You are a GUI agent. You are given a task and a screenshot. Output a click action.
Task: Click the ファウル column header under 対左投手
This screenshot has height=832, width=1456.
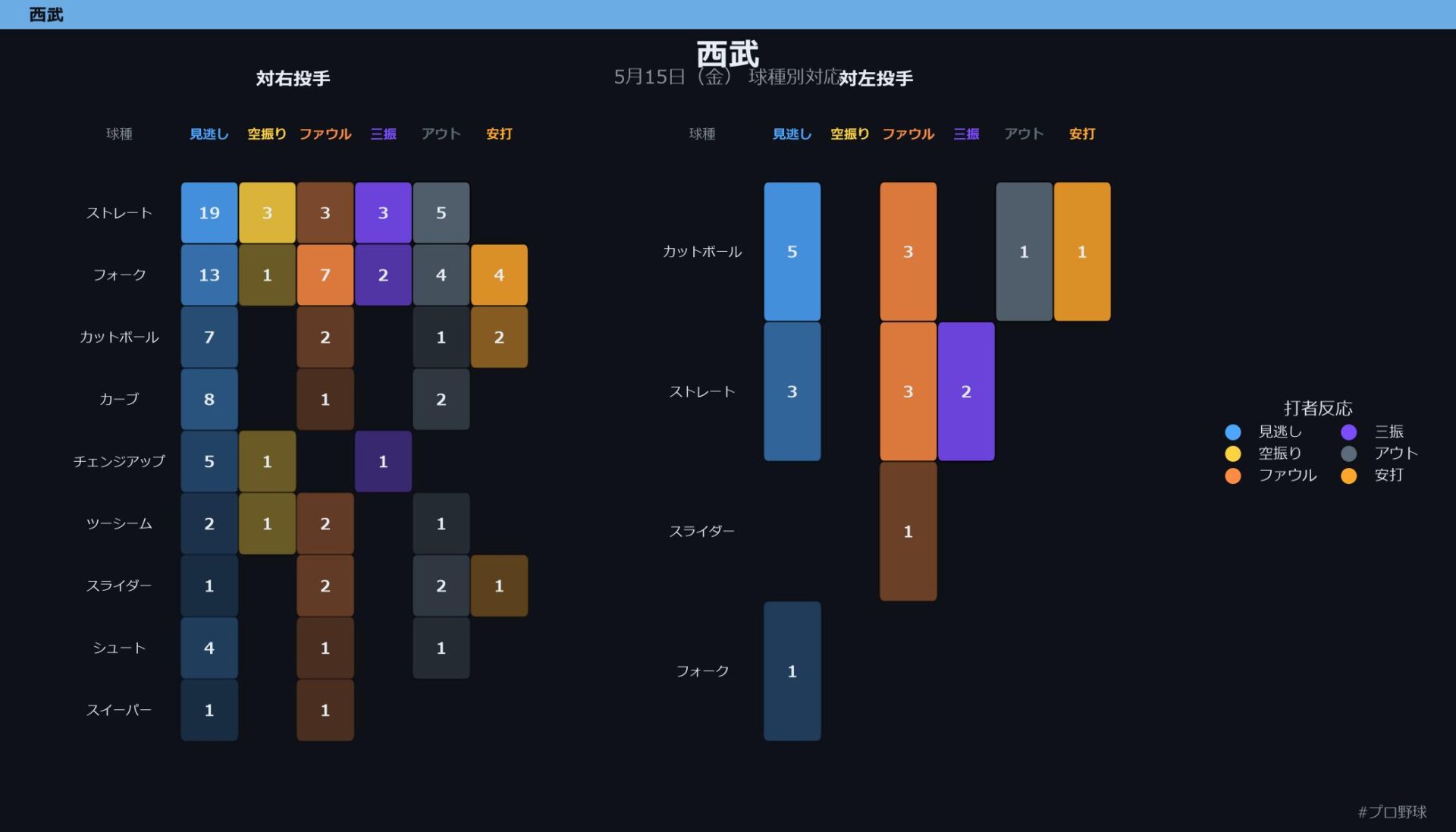click(908, 134)
